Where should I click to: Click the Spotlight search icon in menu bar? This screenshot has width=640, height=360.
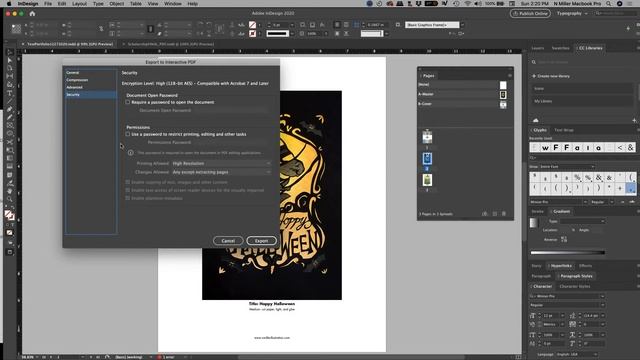pyautogui.click(x=608, y=3)
